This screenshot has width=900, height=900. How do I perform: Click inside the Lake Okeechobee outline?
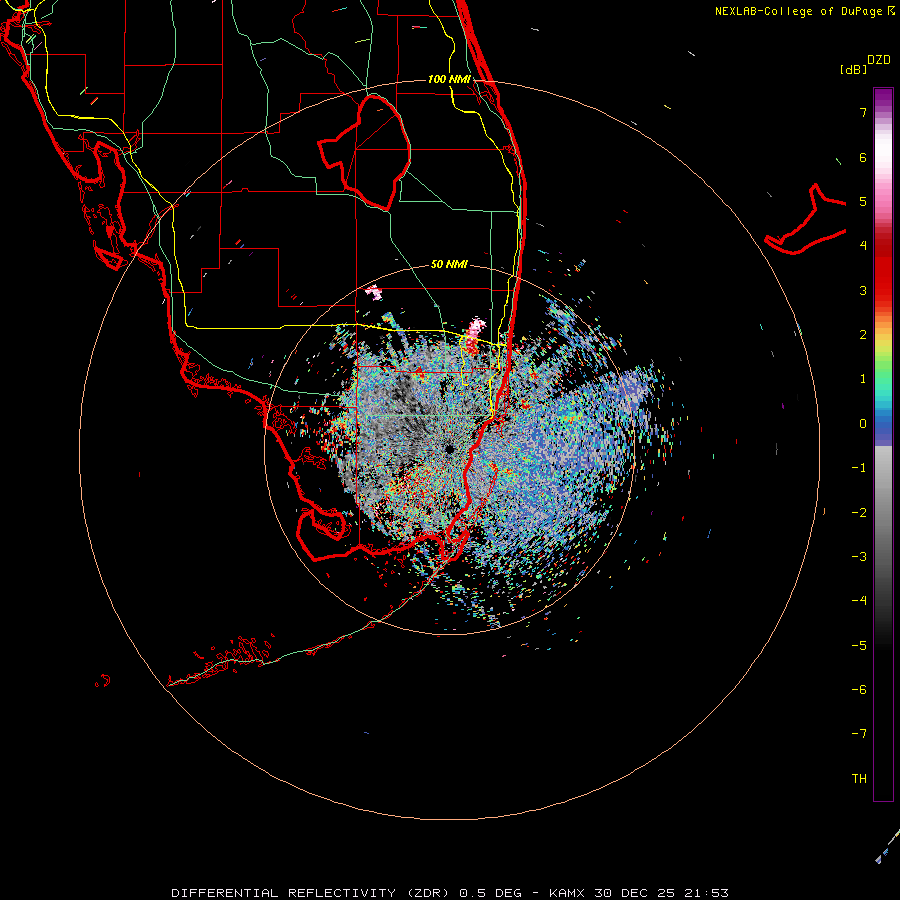tap(373, 152)
